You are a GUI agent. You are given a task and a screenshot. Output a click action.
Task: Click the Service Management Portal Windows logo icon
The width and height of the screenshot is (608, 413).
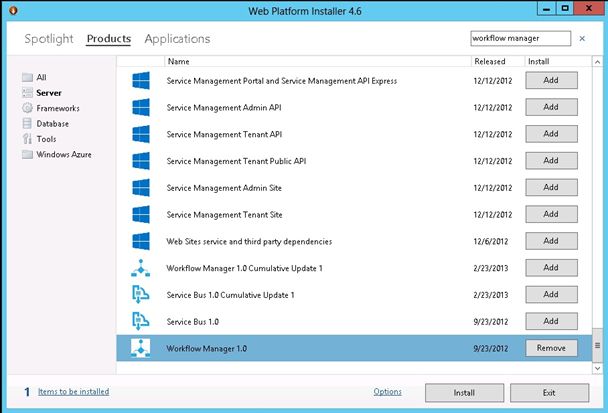(x=141, y=81)
